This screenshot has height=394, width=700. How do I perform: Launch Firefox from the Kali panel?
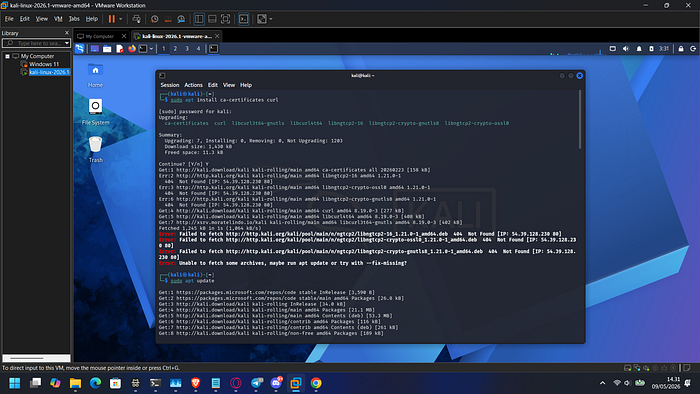click(132, 49)
